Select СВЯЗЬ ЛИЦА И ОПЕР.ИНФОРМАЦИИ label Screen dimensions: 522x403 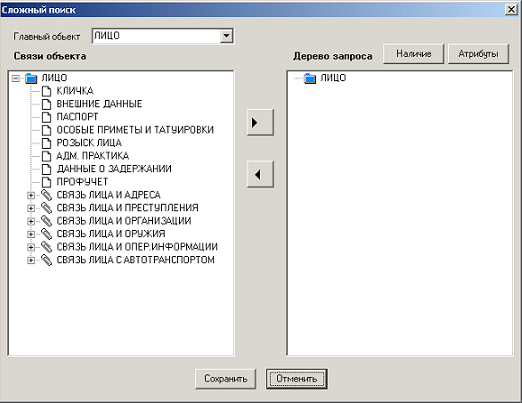point(137,247)
